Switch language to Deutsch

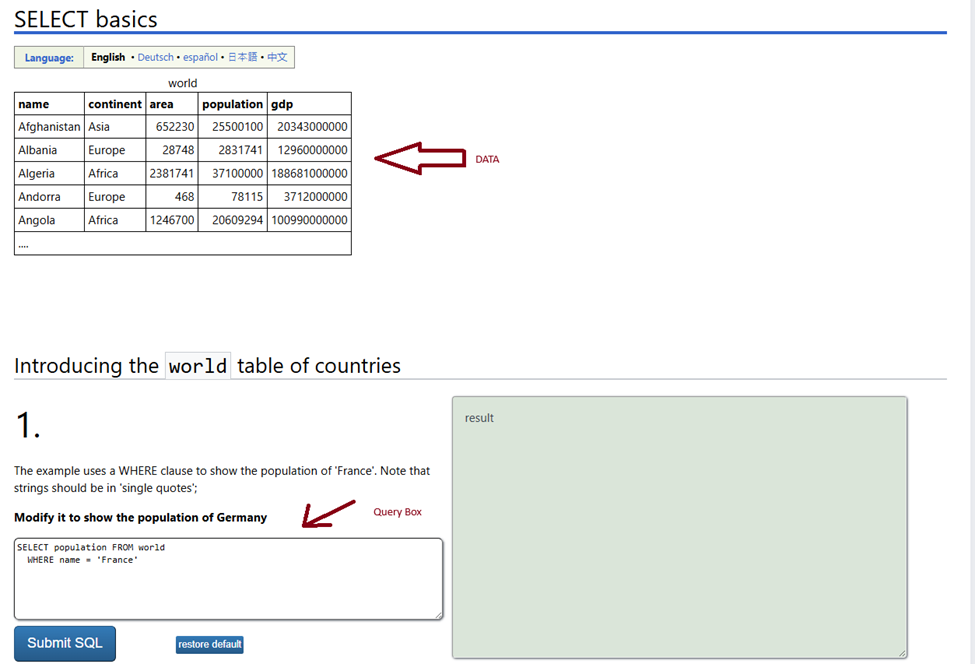pos(155,58)
